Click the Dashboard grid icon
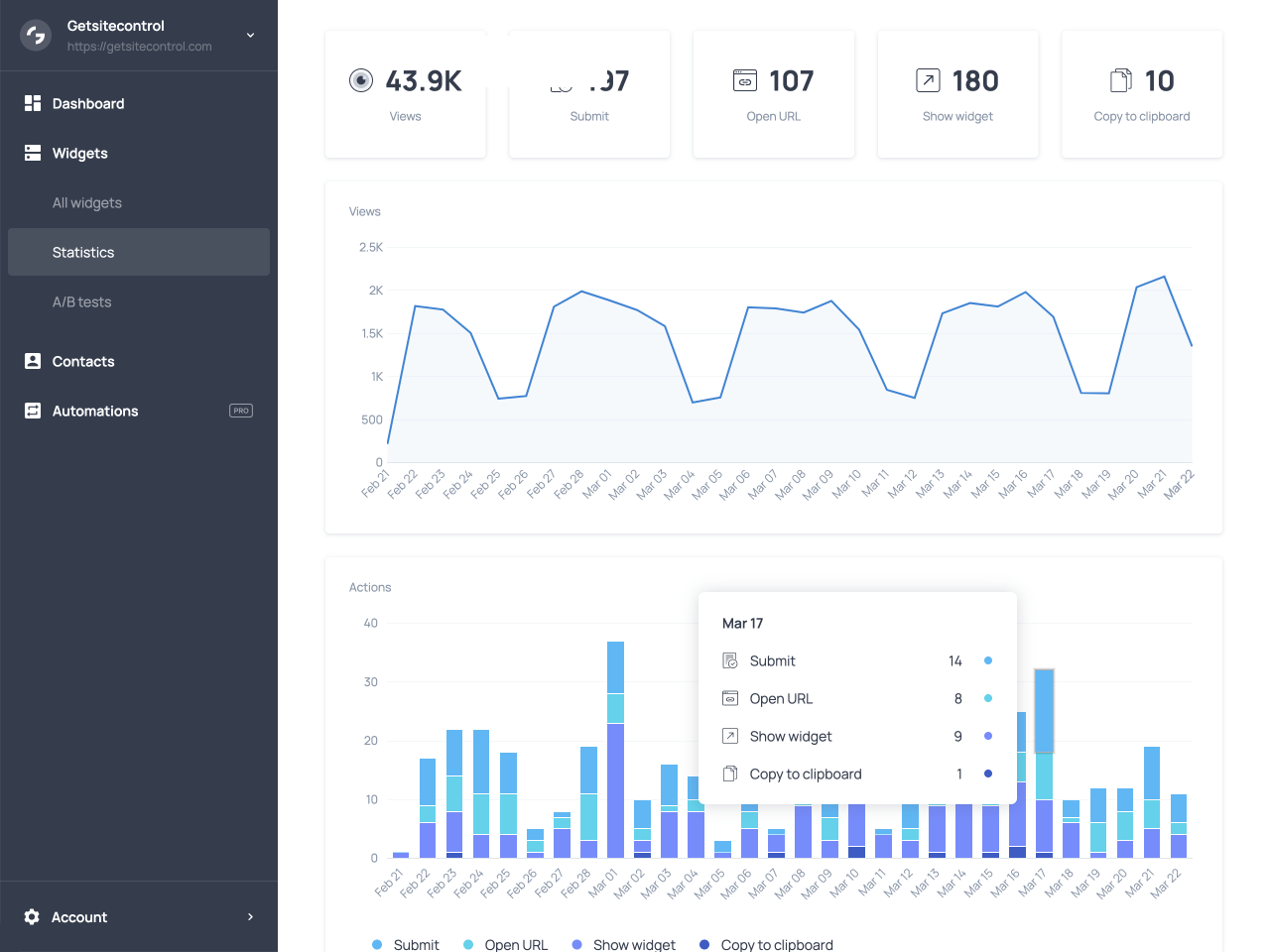 tap(33, 103)
